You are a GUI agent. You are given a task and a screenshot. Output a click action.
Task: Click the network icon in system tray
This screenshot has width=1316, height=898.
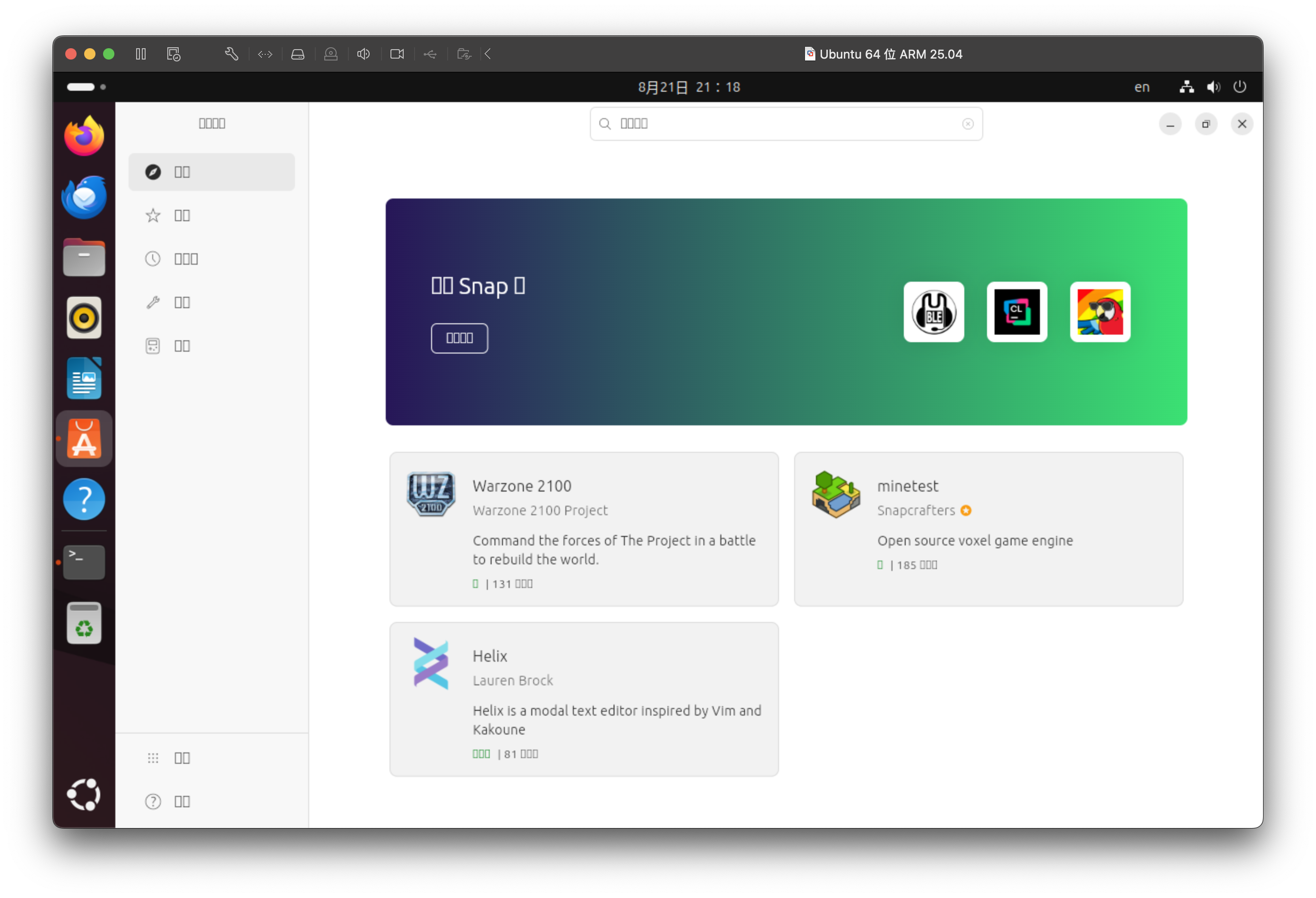pyautogui.click(x=1186, y=86)
